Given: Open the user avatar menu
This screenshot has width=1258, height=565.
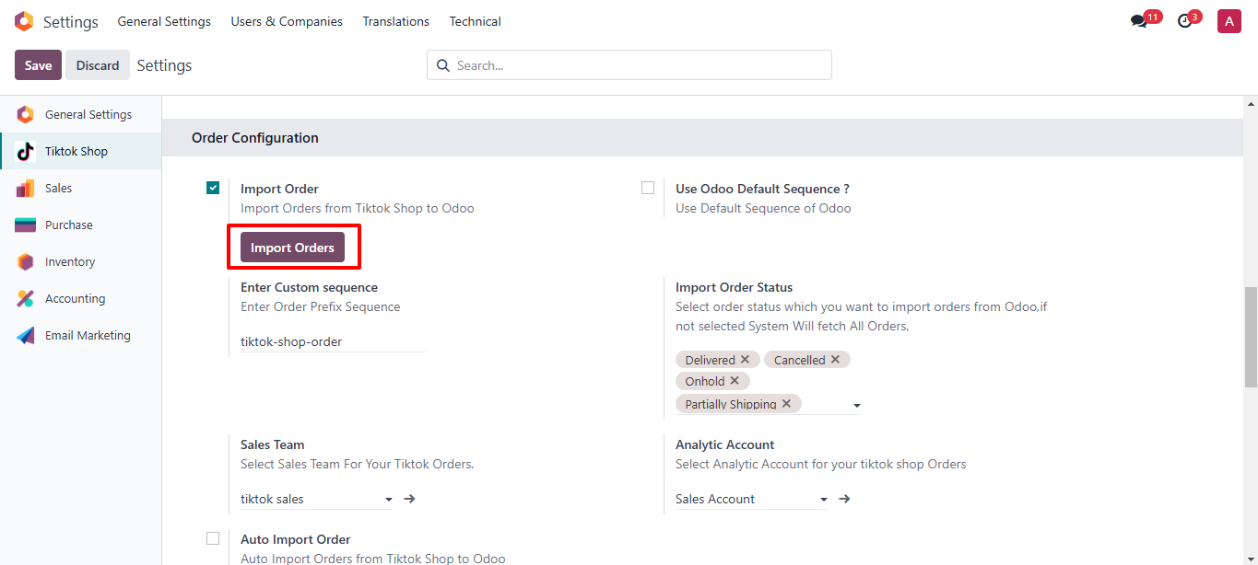Looking at the screenshot, I should tap(1229, 21).
